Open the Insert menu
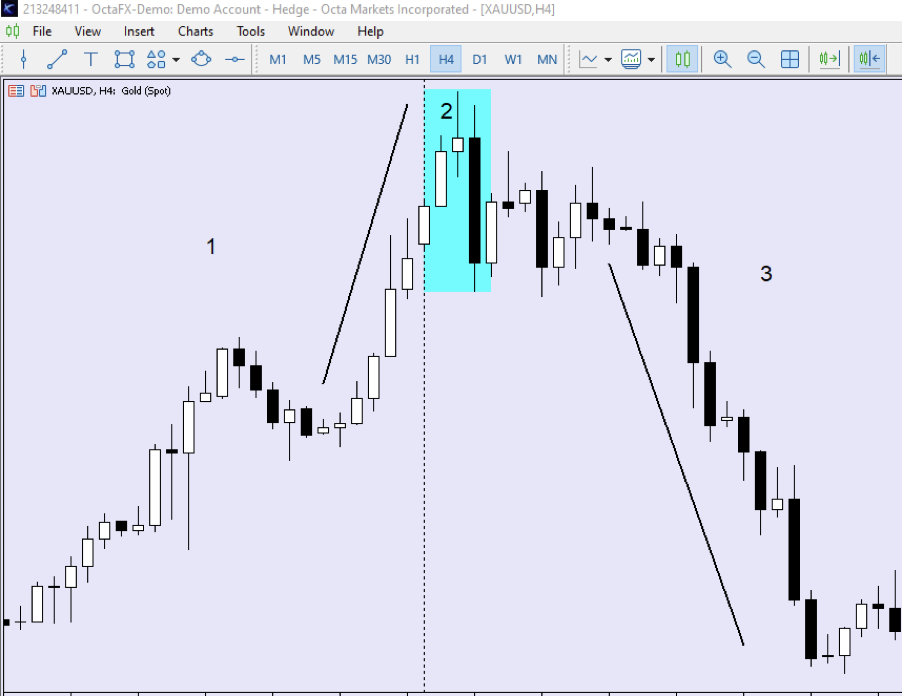902x696 pixels. (139, 32)
